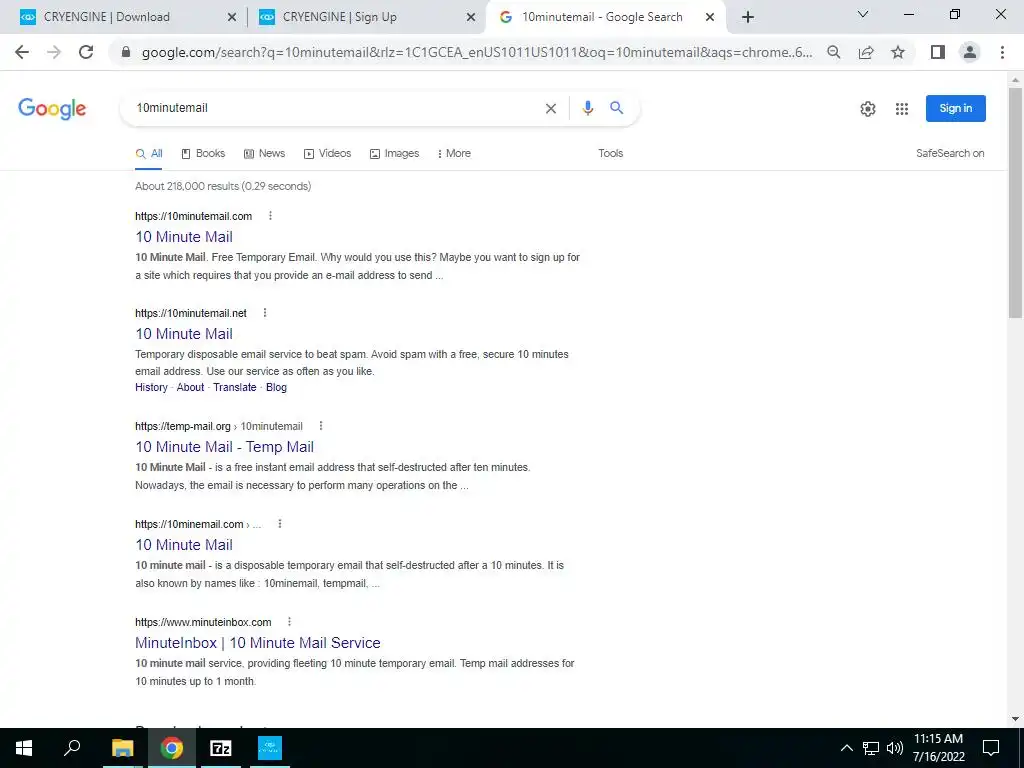Open the taskbar clock and date
Screen dimensions: 1024x768
coord(938,748)
